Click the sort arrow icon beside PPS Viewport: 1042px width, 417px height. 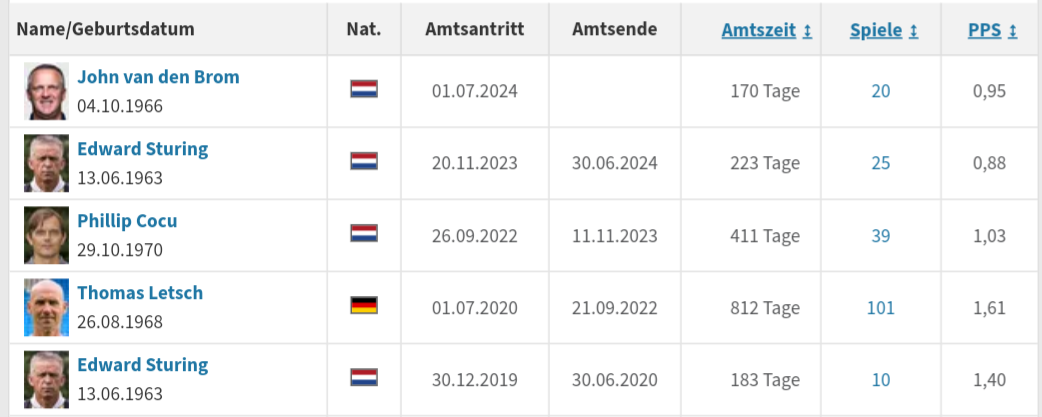pyautogui.click(x=1012, y=31)
